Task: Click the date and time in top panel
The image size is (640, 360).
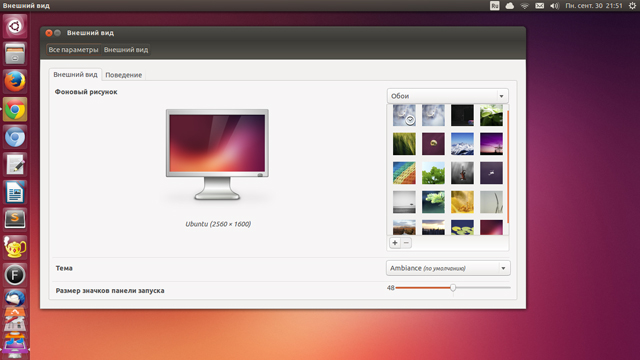Action: tap(593, 6)
